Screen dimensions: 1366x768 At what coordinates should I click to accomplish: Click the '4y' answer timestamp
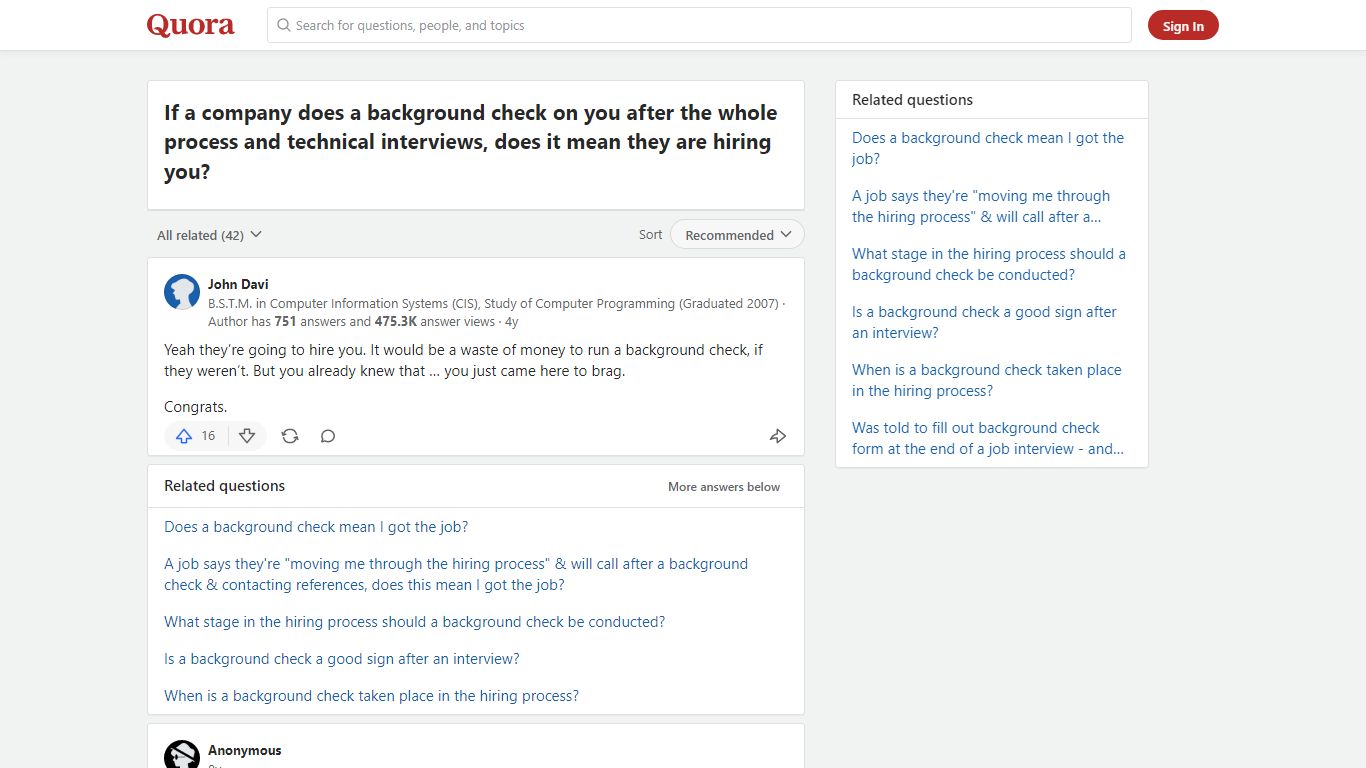(511, 322)
